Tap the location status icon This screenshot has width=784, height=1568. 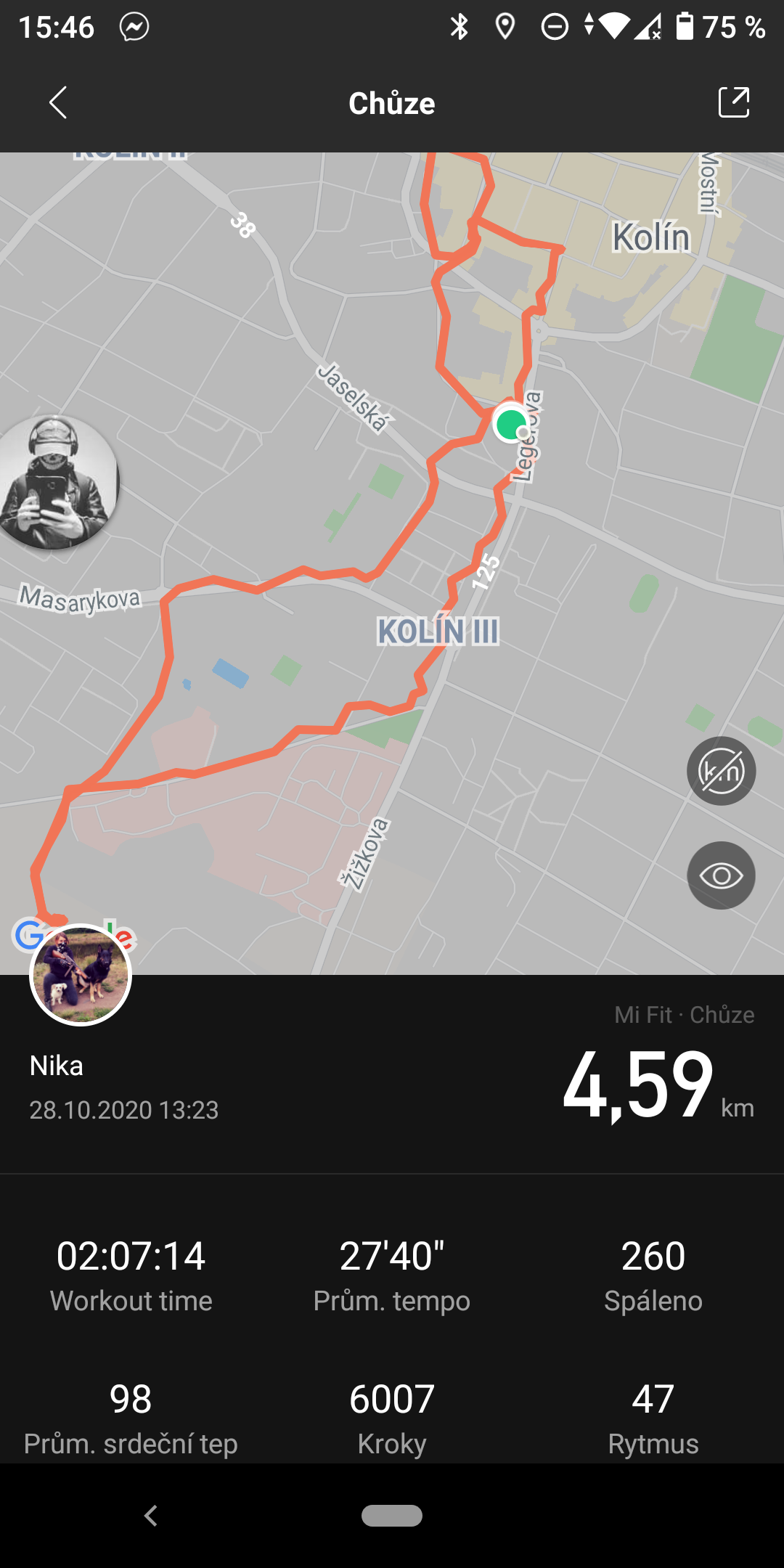coord(505,28)
